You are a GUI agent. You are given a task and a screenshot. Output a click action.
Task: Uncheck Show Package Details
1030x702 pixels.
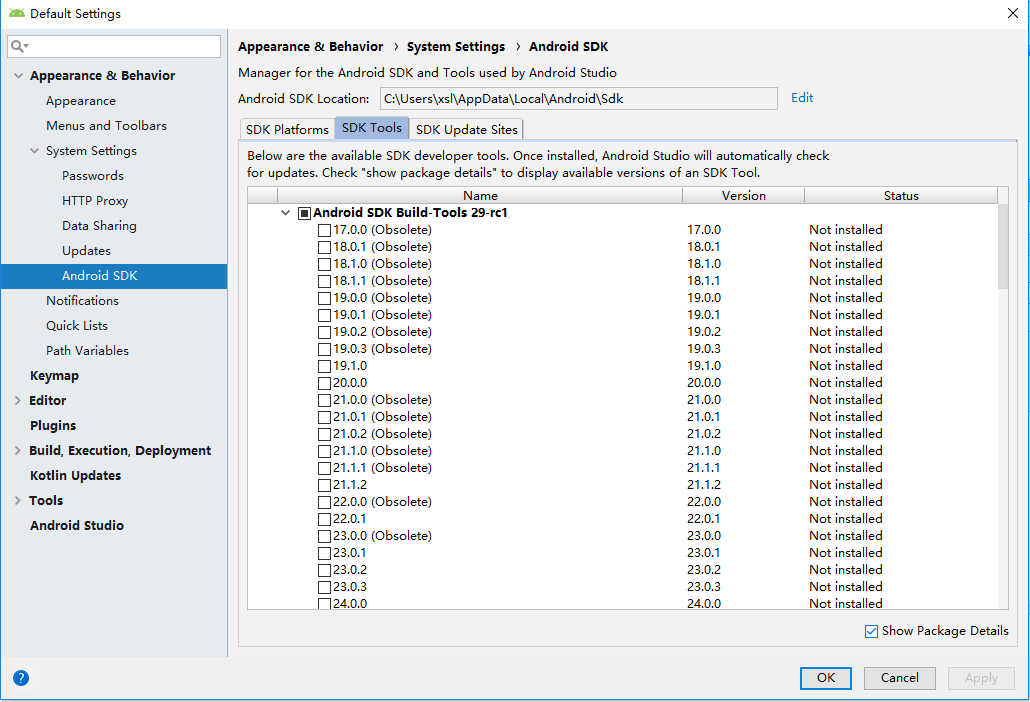tap(871, 631)
